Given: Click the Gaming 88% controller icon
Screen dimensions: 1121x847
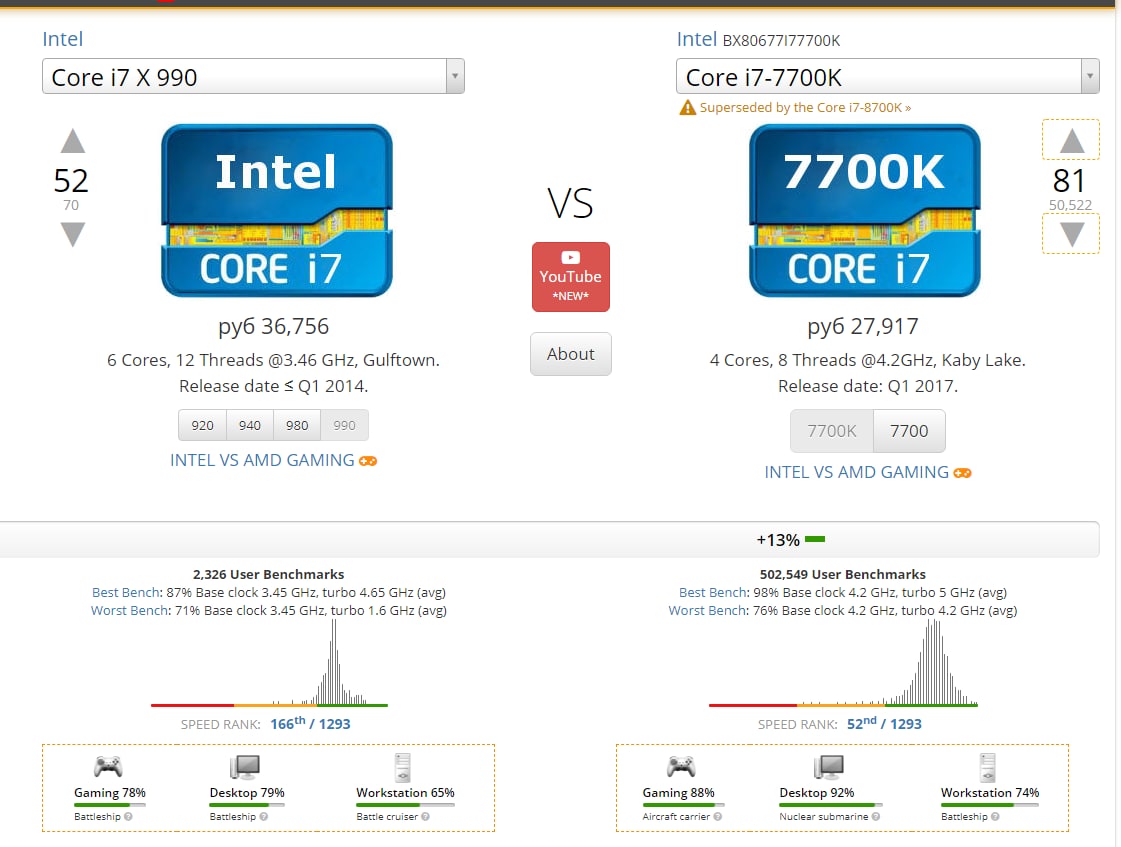Looking at the screenshot, I should point(681,767).
